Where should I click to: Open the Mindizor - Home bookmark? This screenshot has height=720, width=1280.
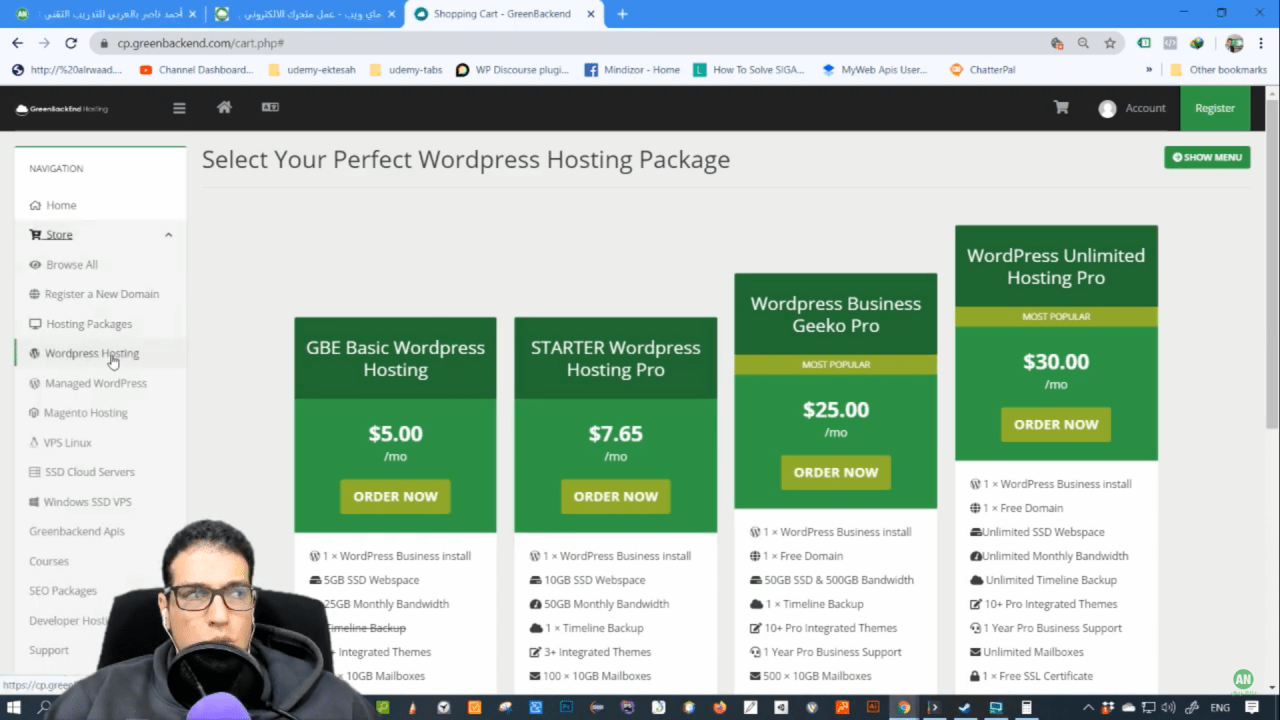(x=632, y=70)
